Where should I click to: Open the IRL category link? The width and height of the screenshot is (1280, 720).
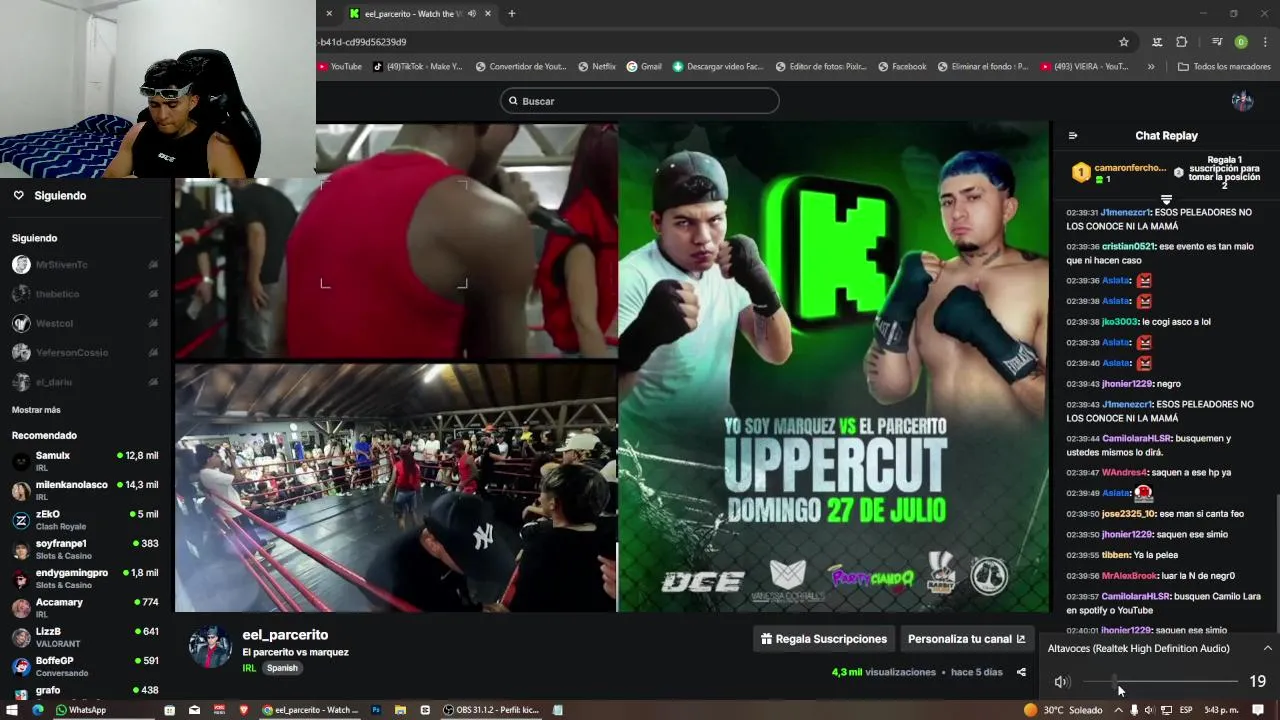click(249, 668)
